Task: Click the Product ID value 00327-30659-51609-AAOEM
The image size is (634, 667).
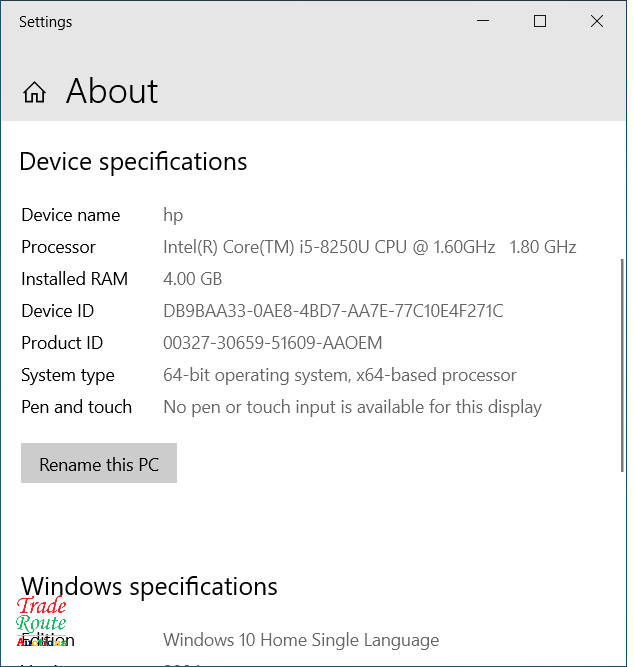Action: pos(272,343)
